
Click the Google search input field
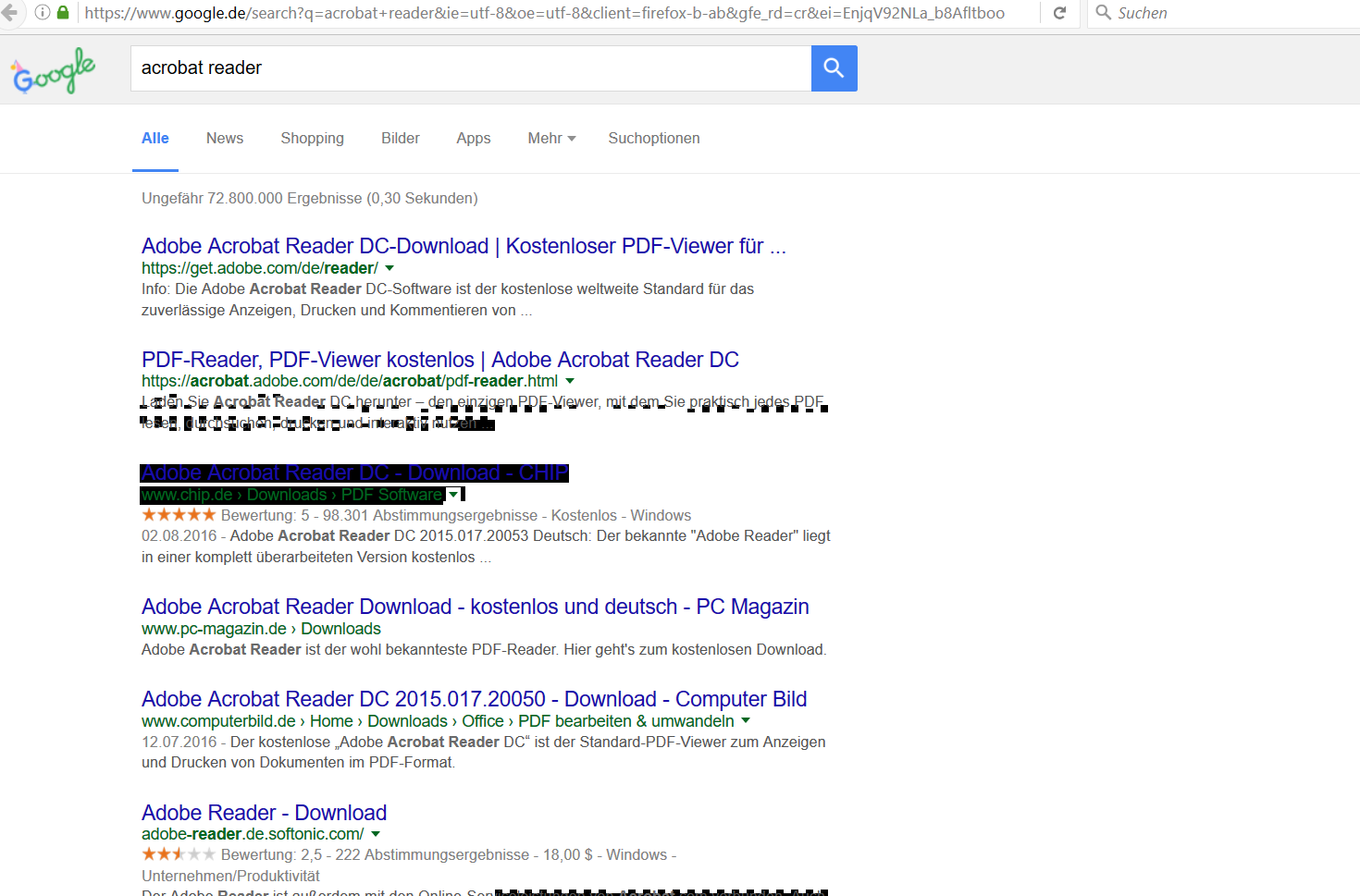point(471,68)
